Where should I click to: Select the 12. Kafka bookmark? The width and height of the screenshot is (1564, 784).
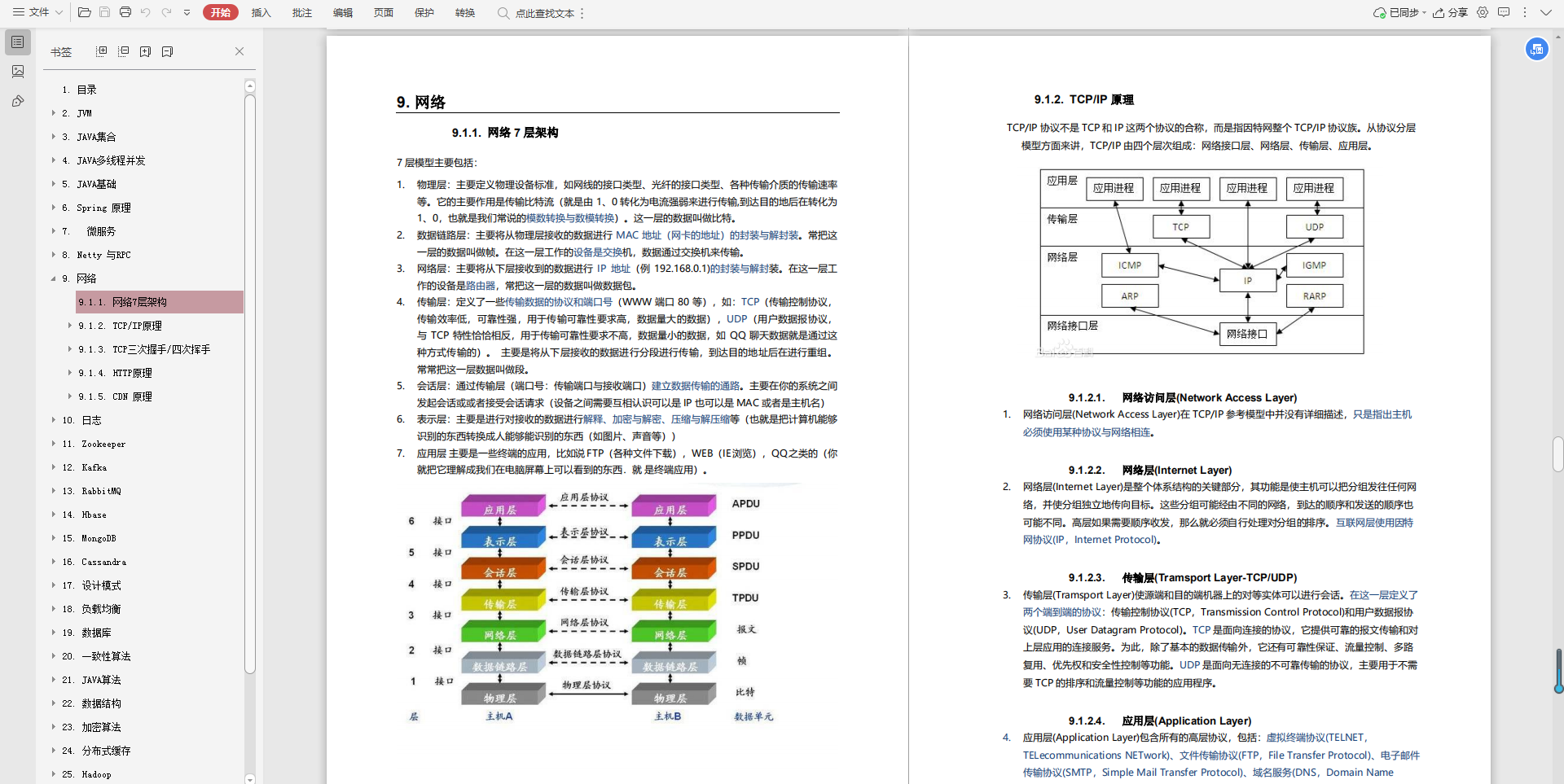click(85, 467)
